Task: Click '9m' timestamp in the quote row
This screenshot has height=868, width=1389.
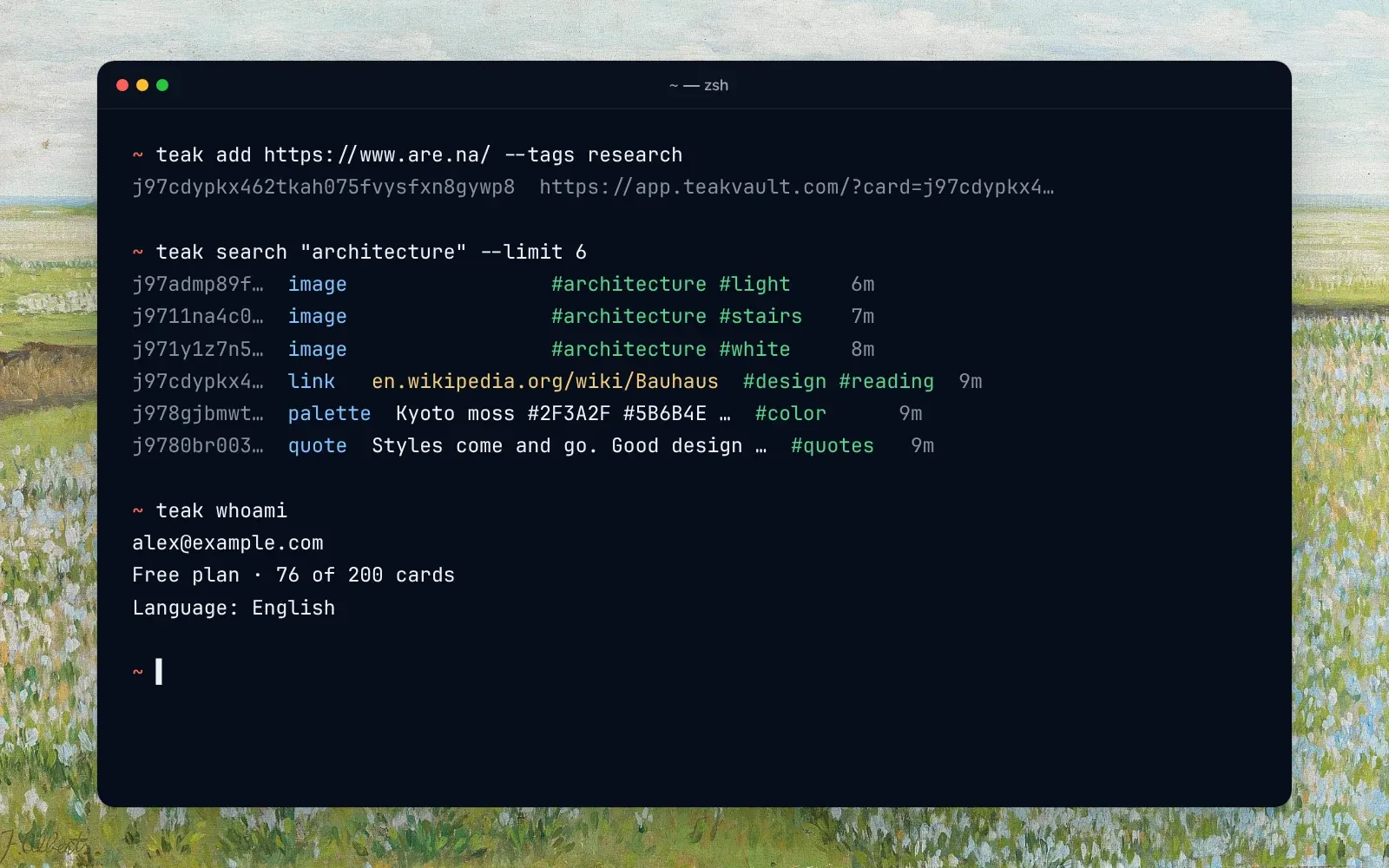Action: point(923,445)
